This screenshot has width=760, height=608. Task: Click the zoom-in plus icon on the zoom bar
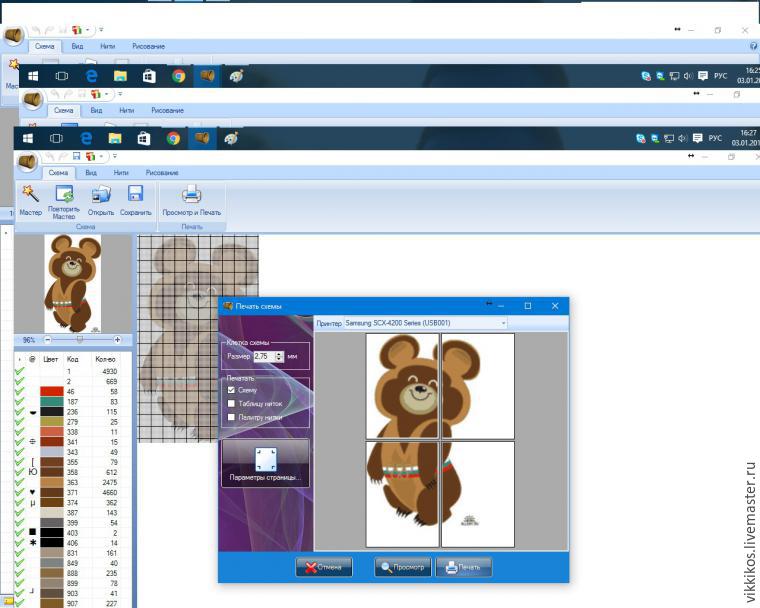(117, 340)
